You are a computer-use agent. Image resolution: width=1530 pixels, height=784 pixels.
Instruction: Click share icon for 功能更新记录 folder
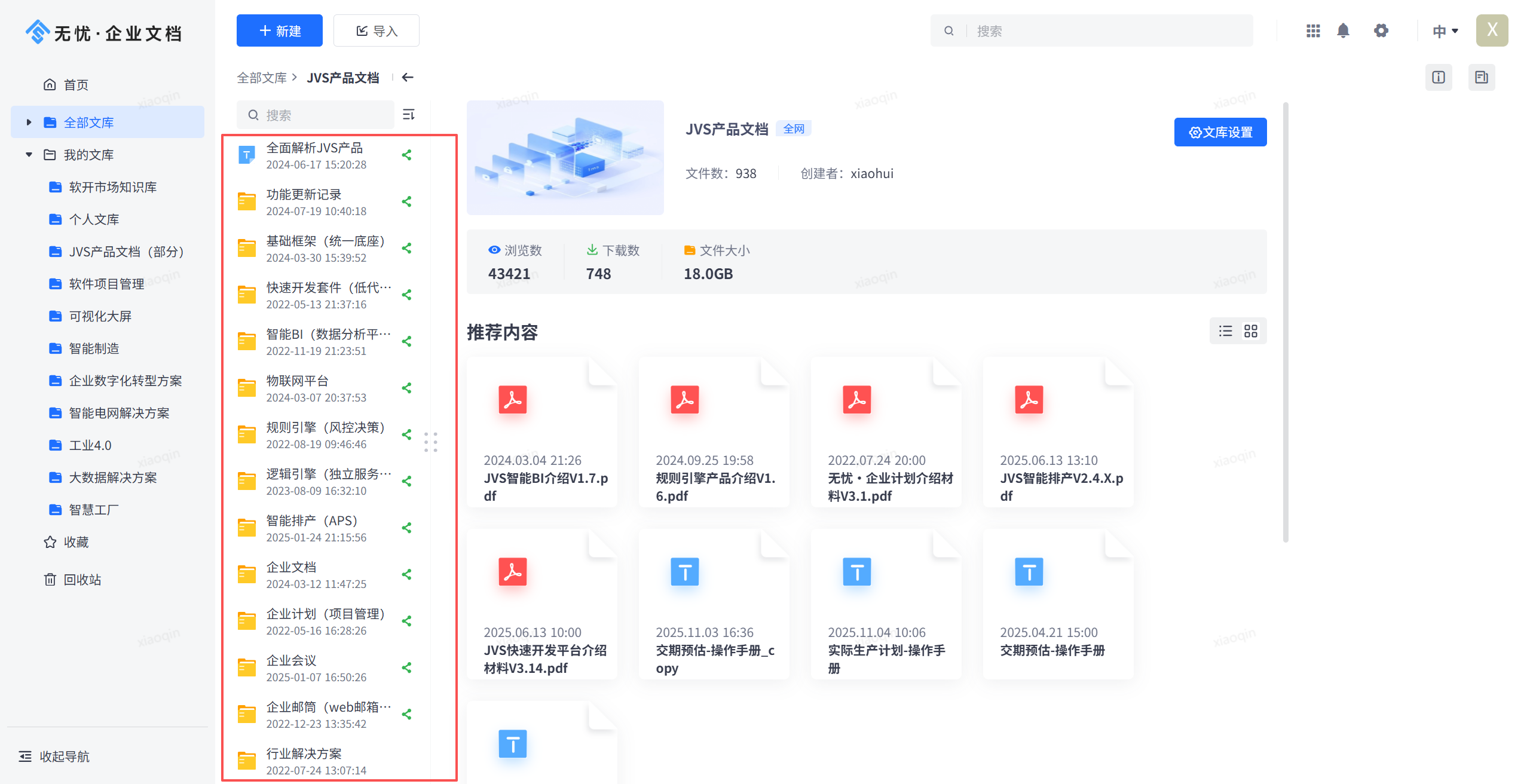[x=407, y=202]
